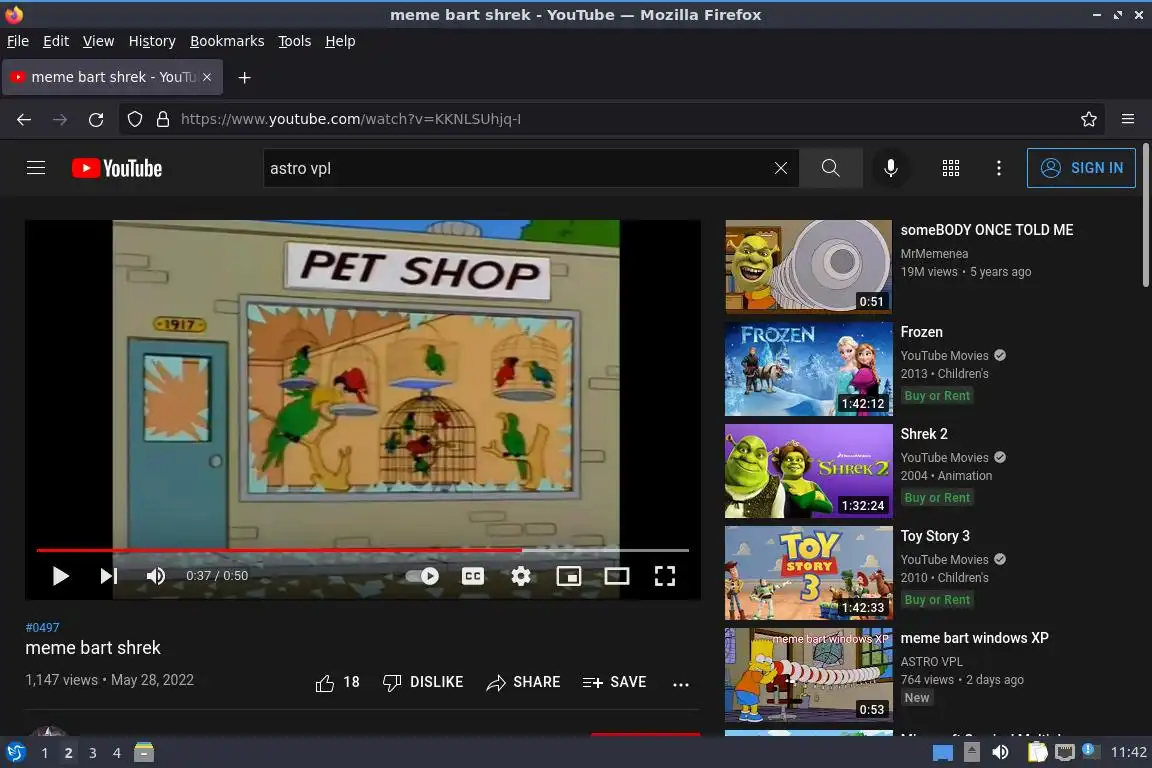Switch to workspace 4 in taskbar

117,753
